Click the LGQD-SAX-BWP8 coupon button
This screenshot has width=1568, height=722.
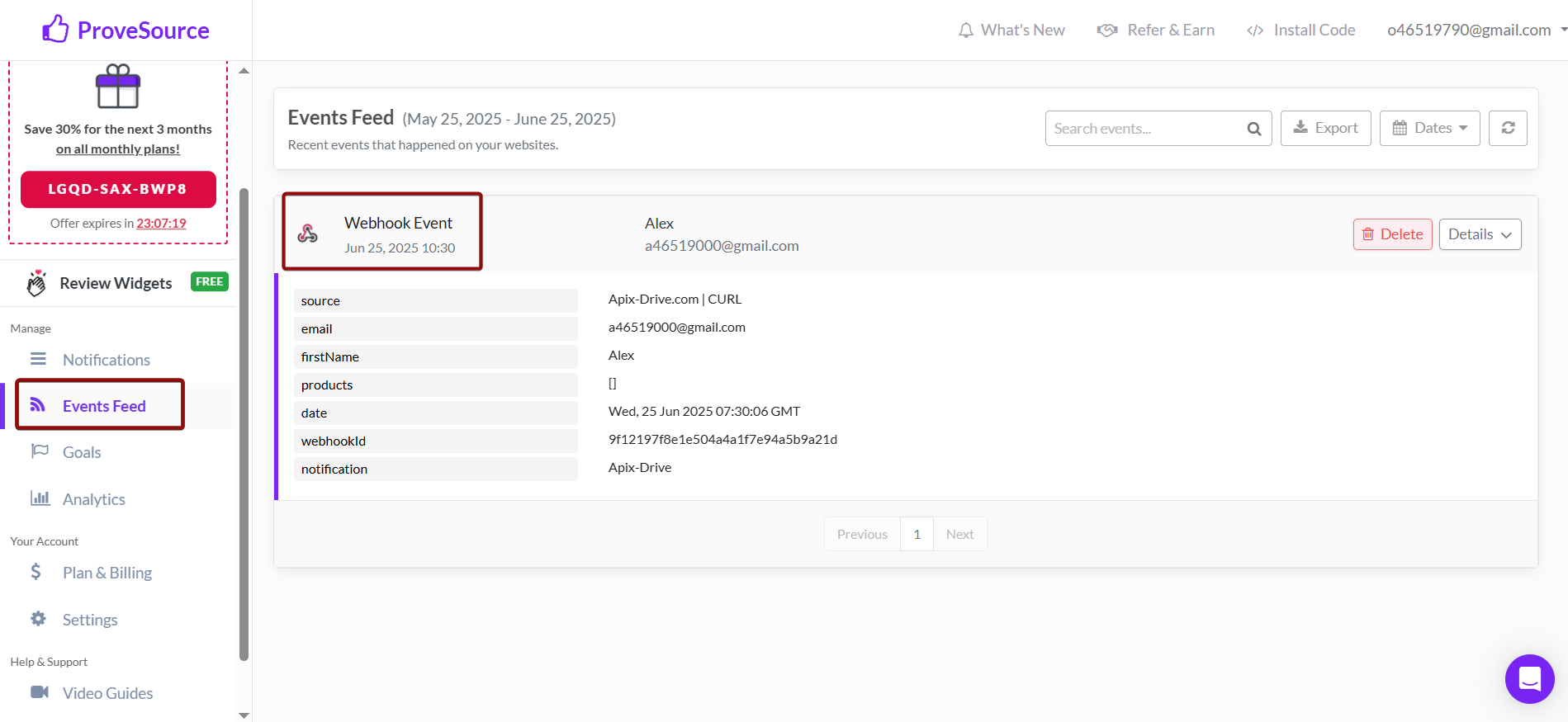coord(118,189)
